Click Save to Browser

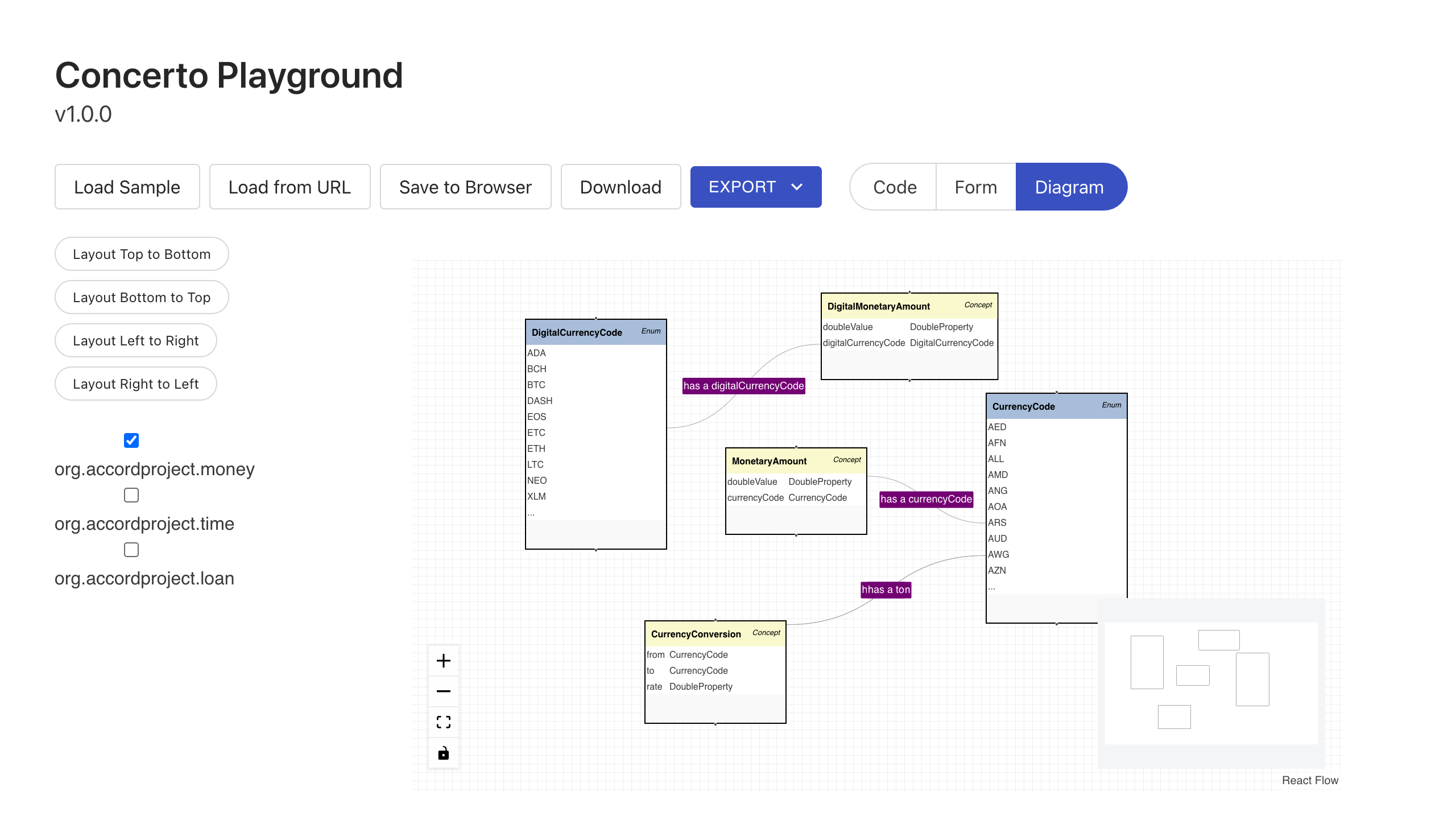[466, 187]
